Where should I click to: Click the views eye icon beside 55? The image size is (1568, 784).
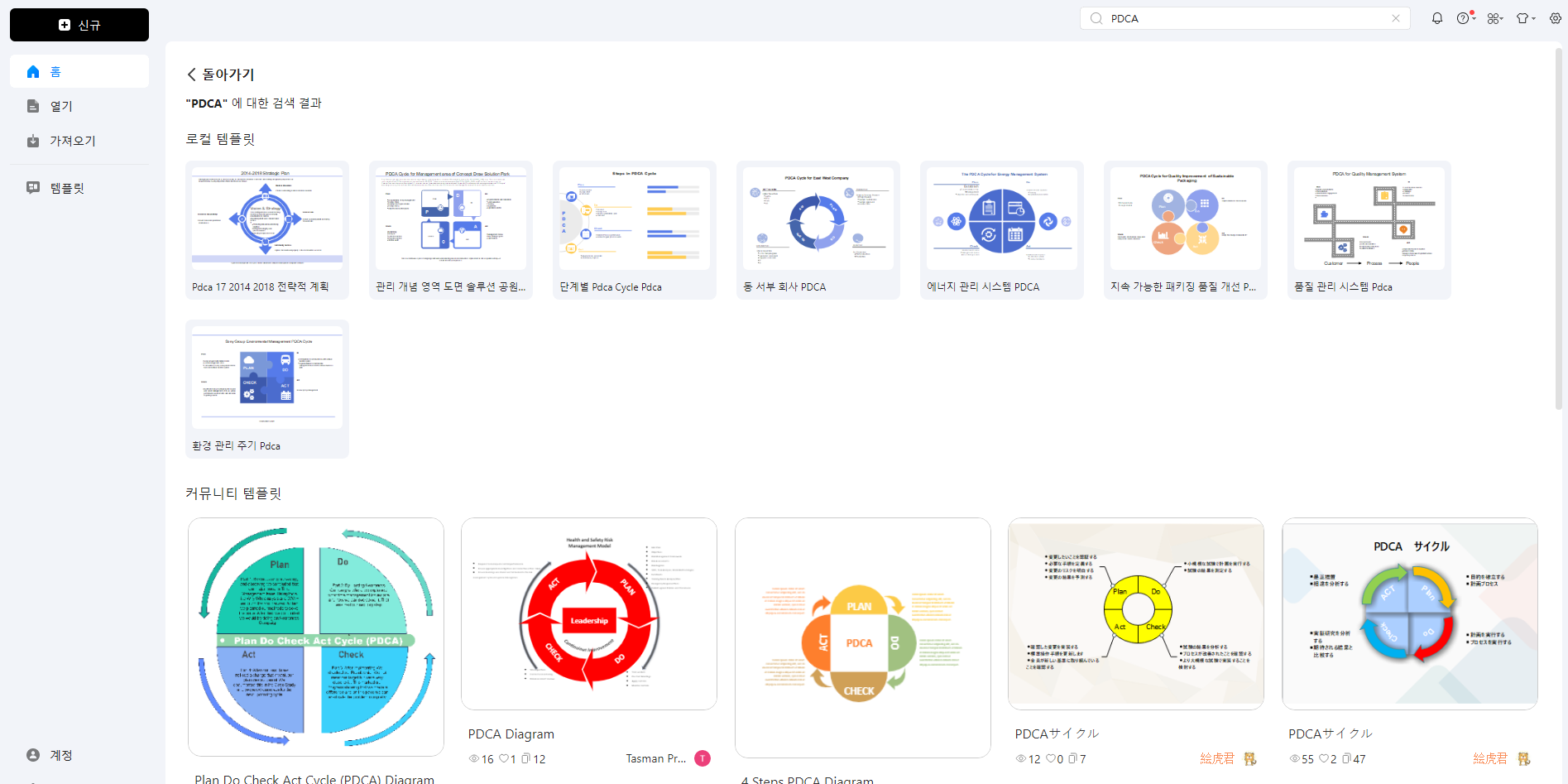(x=1295, y=758)
